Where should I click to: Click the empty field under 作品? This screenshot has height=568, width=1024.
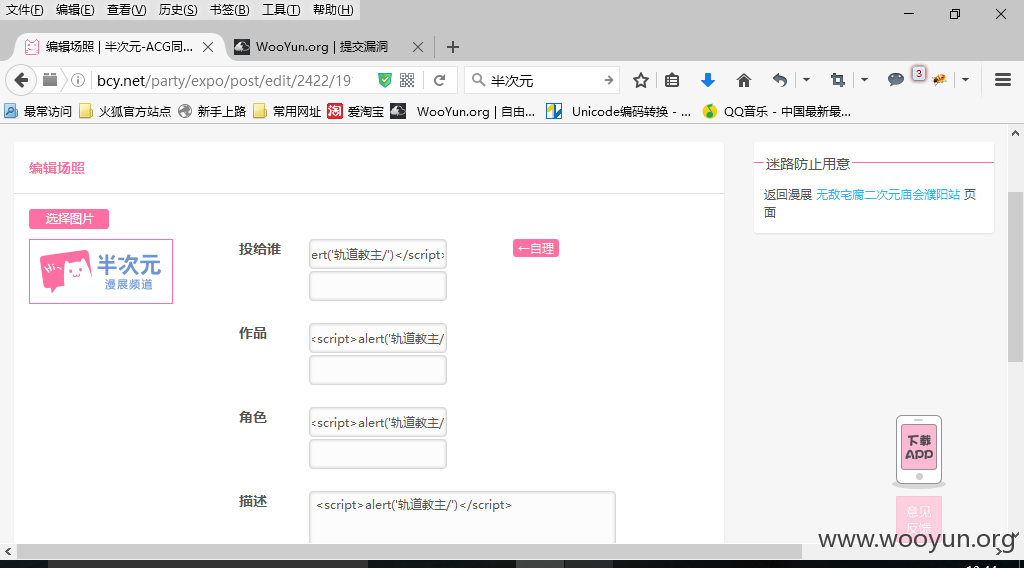click(x=378, y=370)
